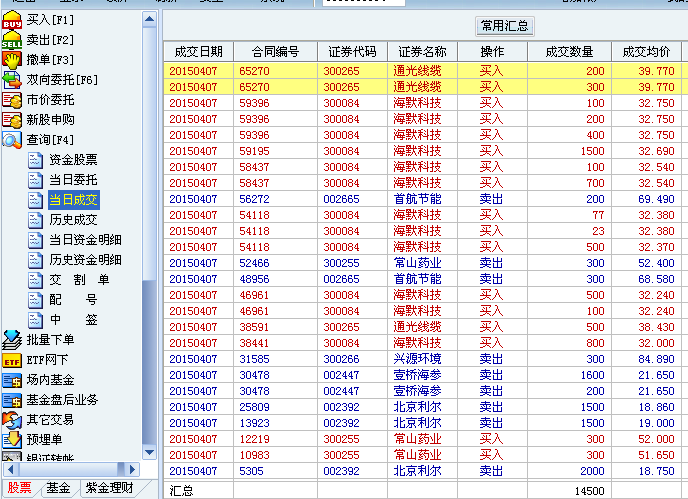Click the quantity 1600 cell for 壹桥海参

pos(570,375)
